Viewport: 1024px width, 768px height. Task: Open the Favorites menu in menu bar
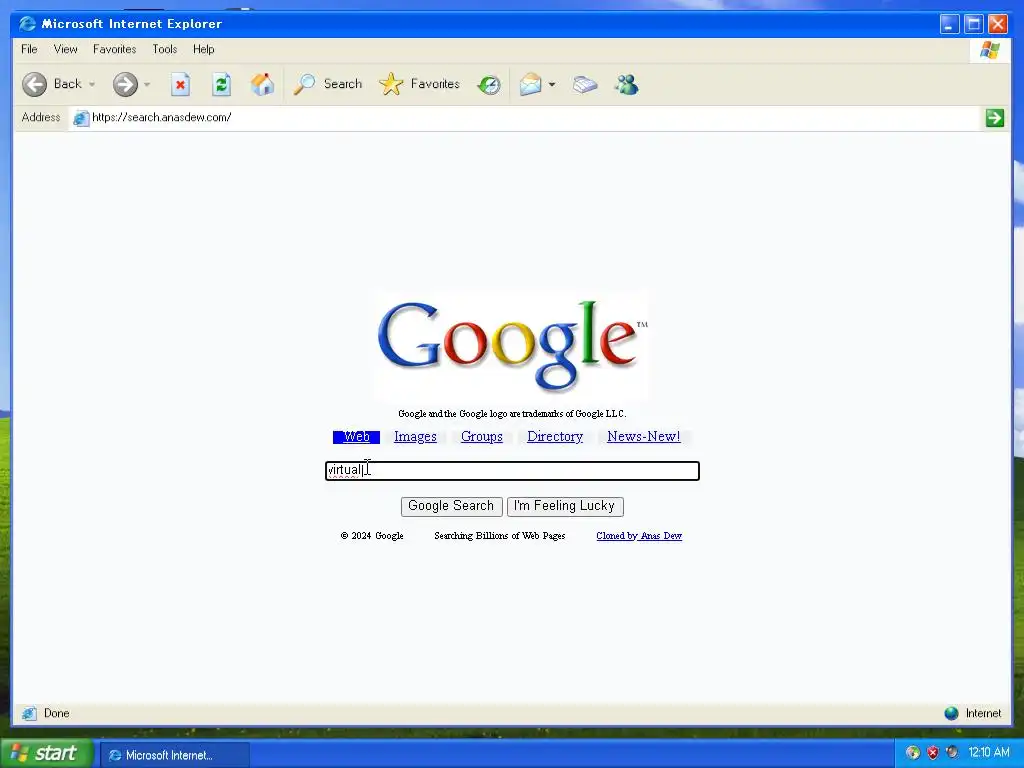point(114,49)
